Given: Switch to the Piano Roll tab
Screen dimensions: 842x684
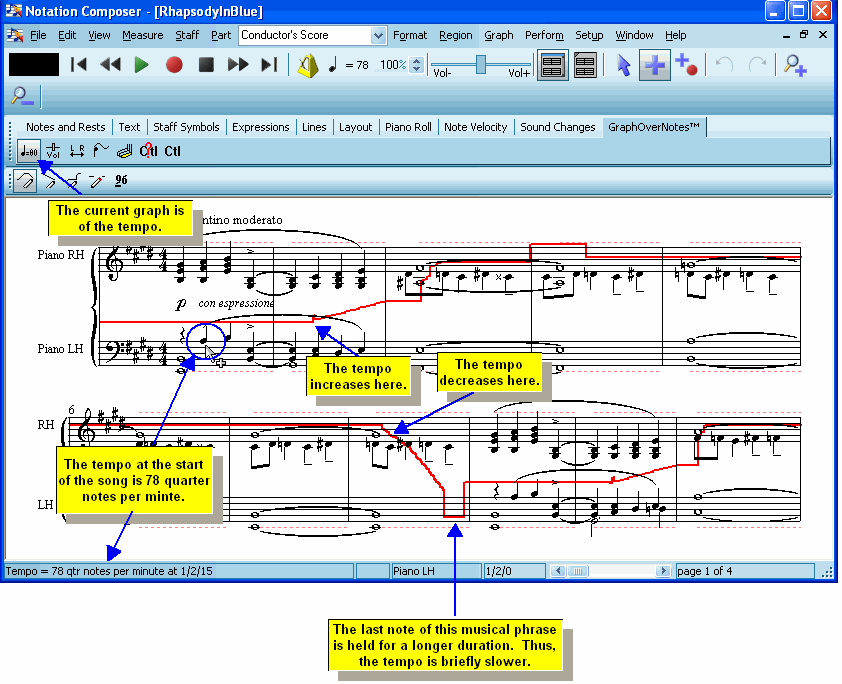Looking at the screenshot, I should (x=408, y=127).
